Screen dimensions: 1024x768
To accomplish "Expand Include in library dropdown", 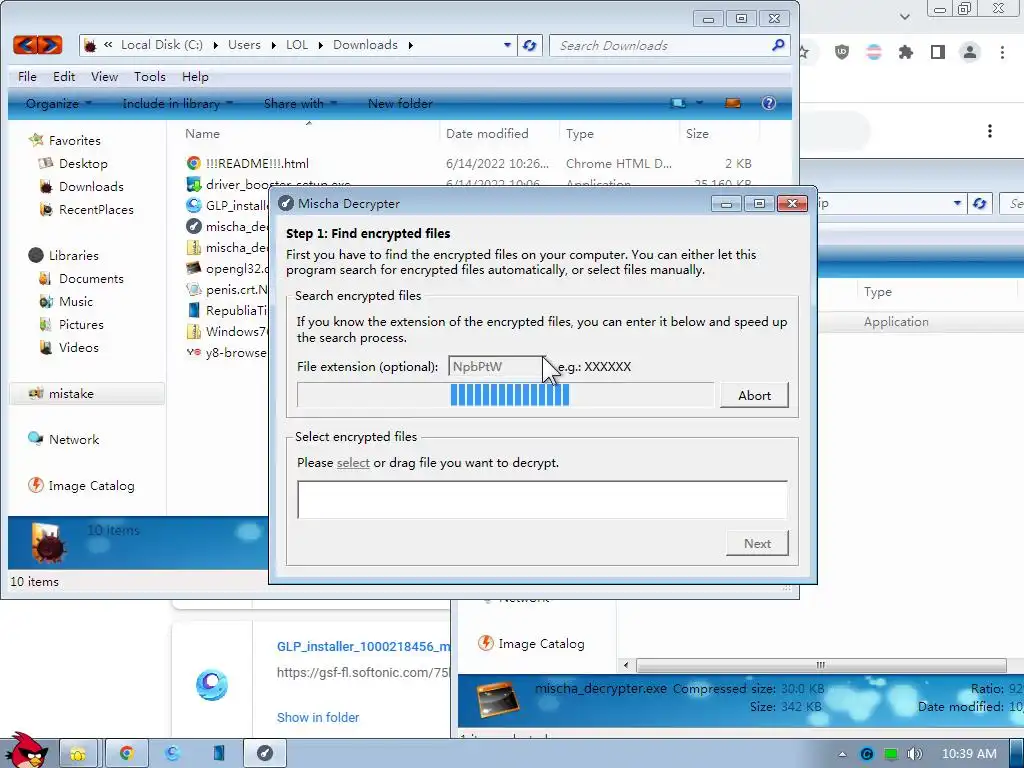I will [x=178, y=103].
